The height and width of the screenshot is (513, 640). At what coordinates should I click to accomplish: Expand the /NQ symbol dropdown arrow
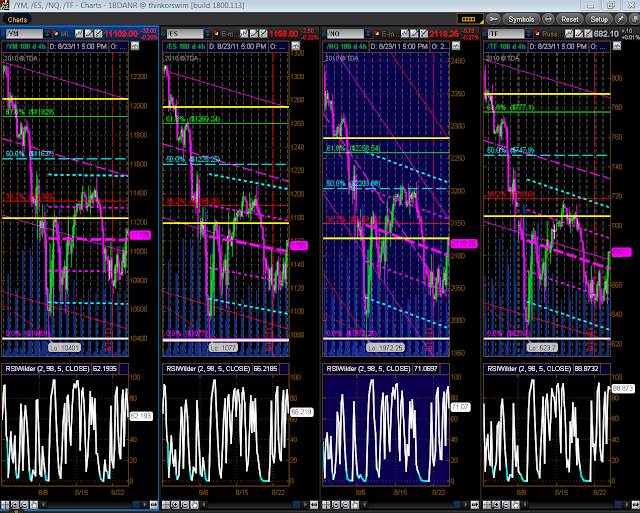(368, 33)
